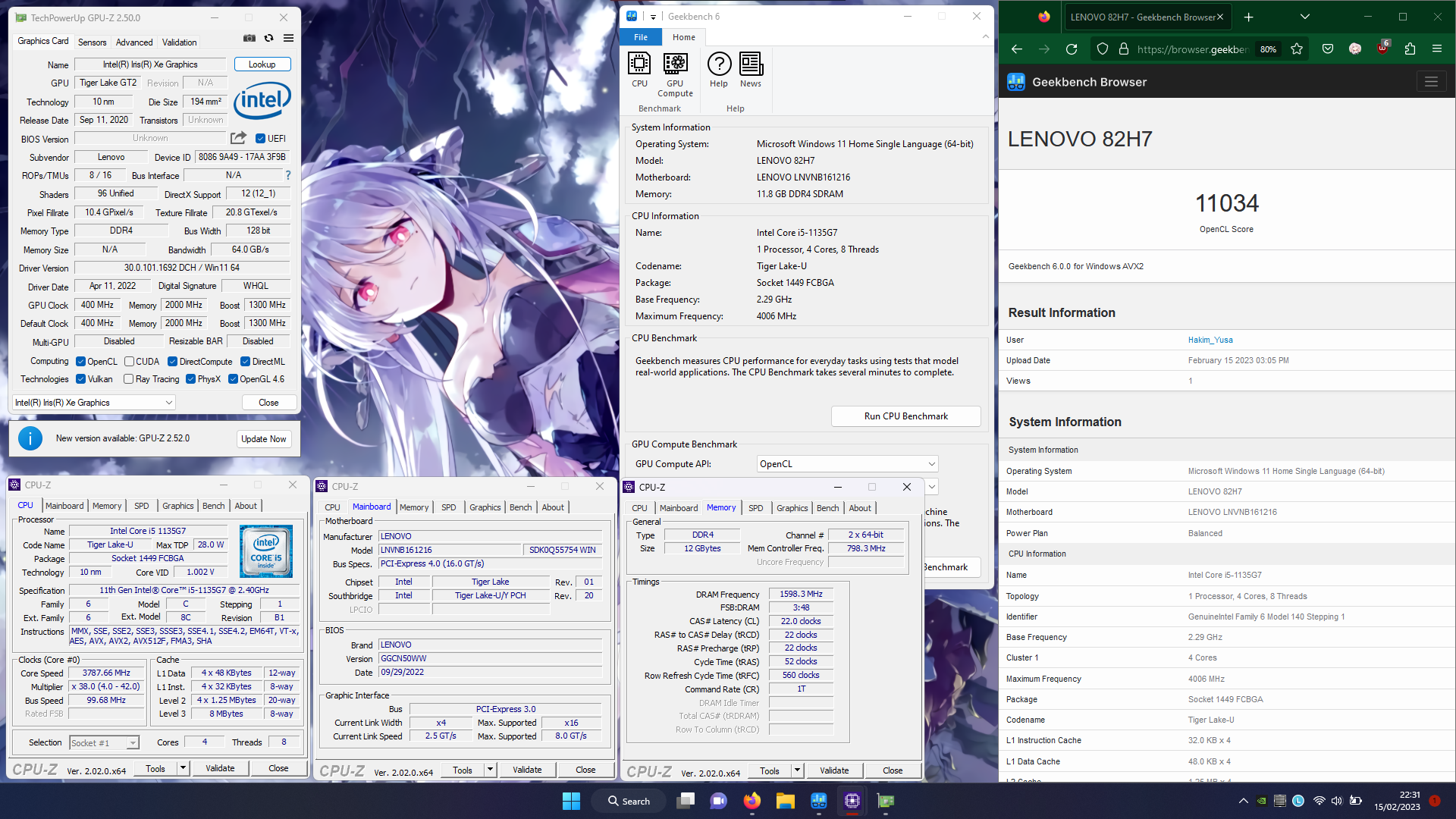Click Run CPU Benchmark button
The height and width of the screenshot is (819, 1456).
[x=906, y=416]
